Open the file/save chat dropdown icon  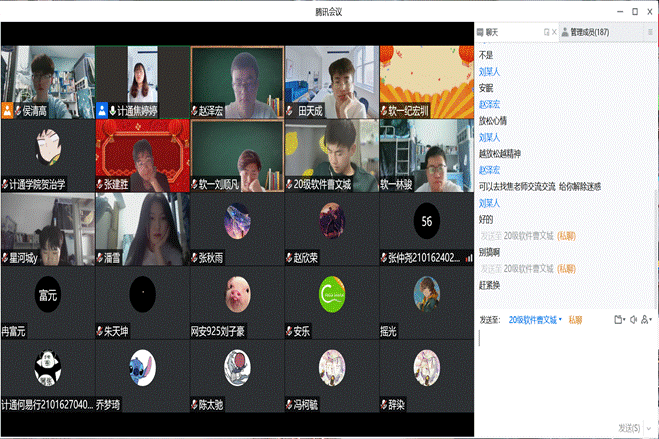pos(620,320)
